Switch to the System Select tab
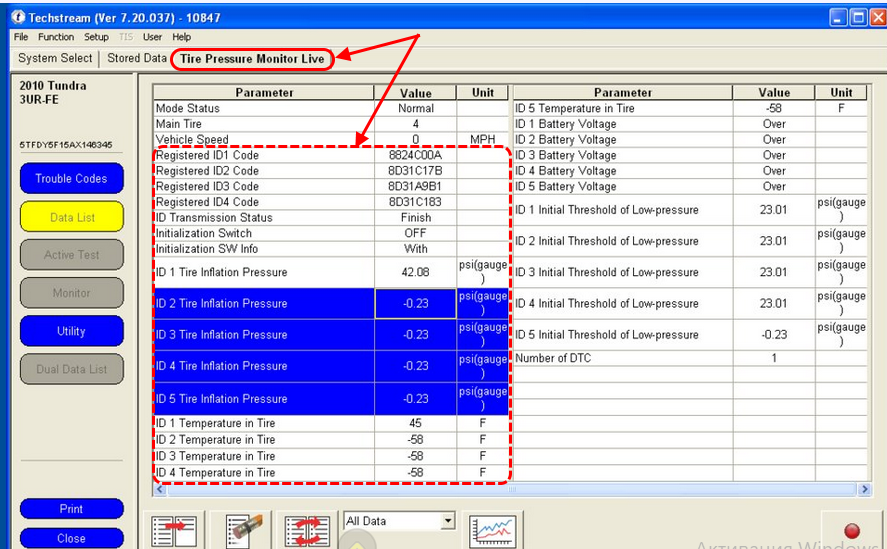The height and width of the screenshot is (549, 887). [x=55, y=58]
